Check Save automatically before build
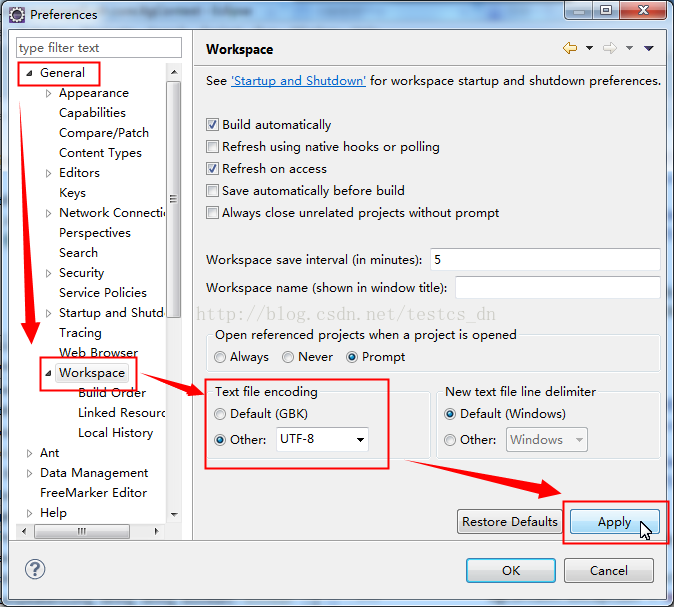The image size is (674, 607). tap(212, 191)
